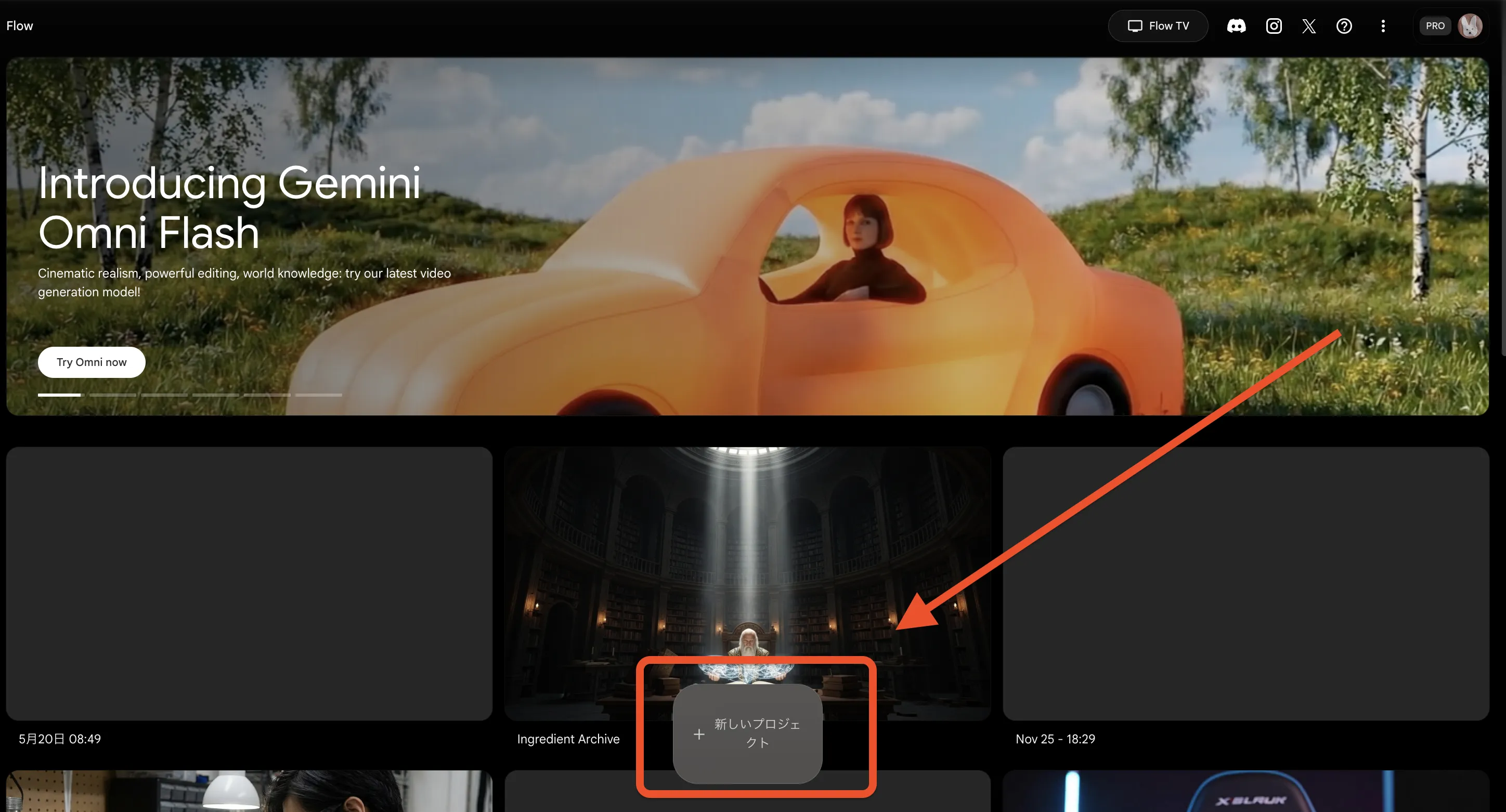Image resolution: width=1506 pixels, height=812 pixels.
Task: Click the 5月20日 08:49 project label
Action: (60, 739)
